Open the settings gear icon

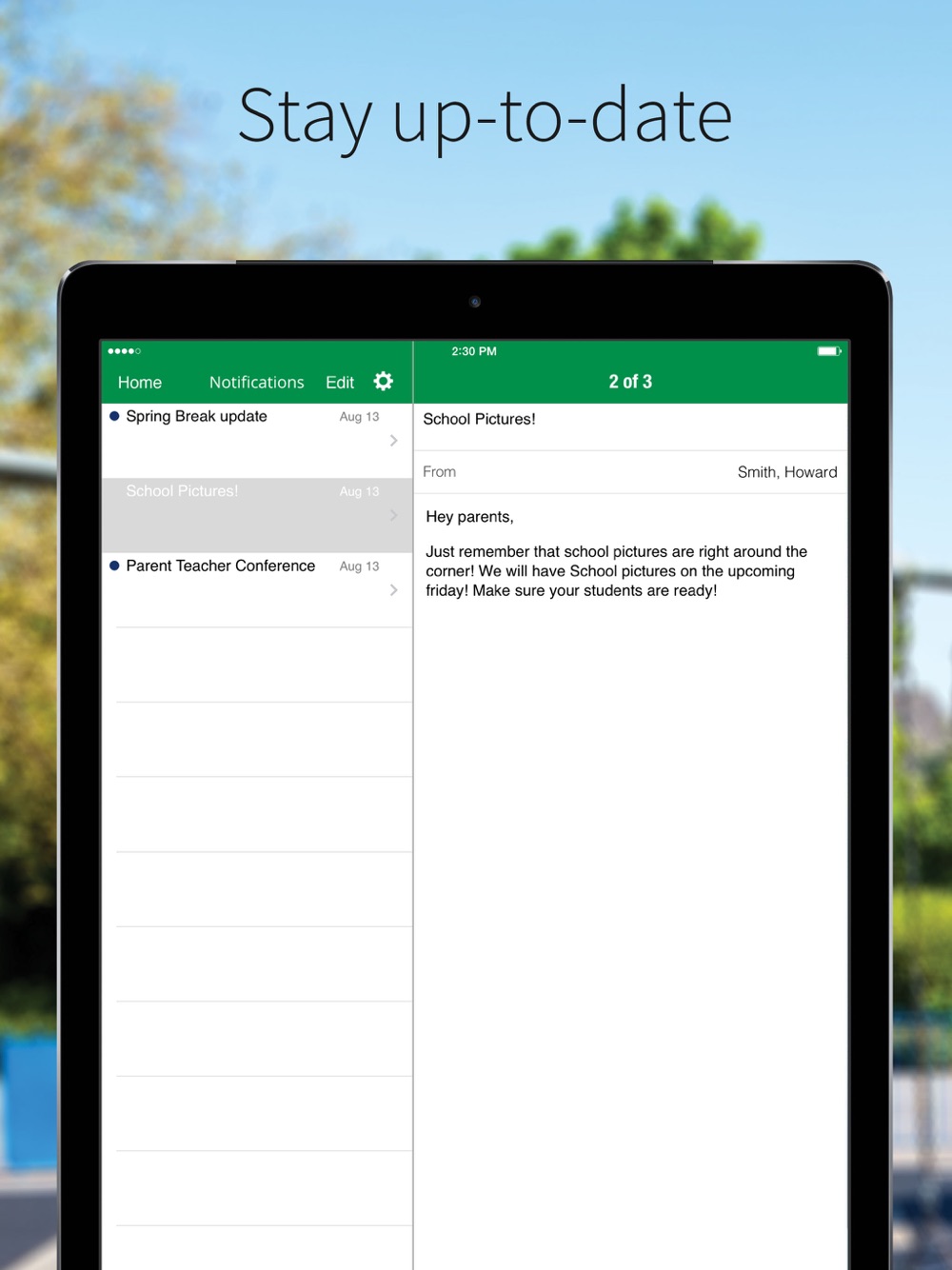tap(384, 382)
